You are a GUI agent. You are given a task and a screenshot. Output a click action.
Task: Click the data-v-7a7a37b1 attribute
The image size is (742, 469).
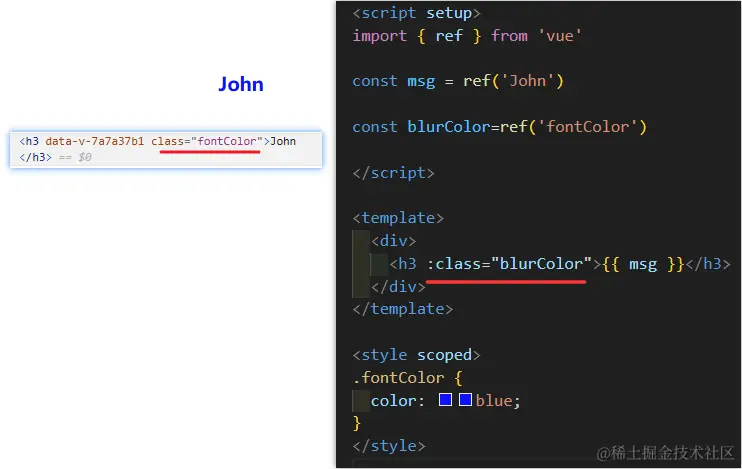95,141
